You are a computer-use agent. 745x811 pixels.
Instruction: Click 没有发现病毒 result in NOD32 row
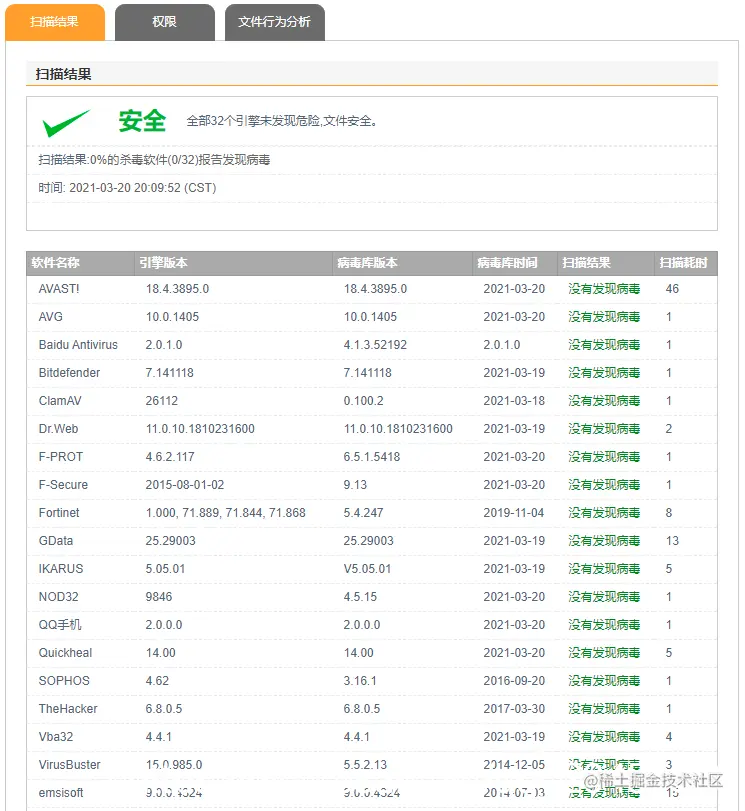click(x=604, y=596)
